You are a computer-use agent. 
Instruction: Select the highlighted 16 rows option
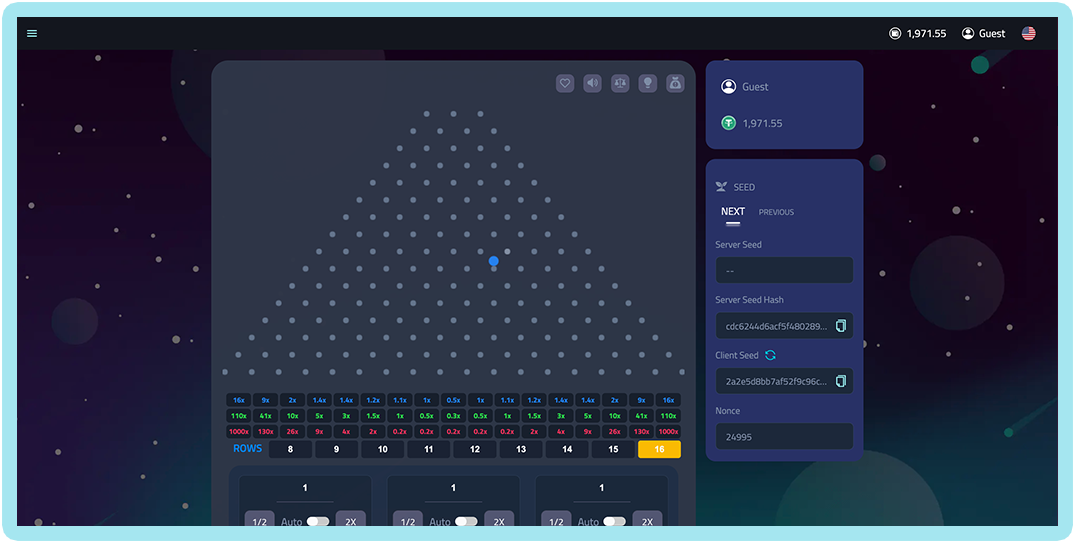pos(660,449)
